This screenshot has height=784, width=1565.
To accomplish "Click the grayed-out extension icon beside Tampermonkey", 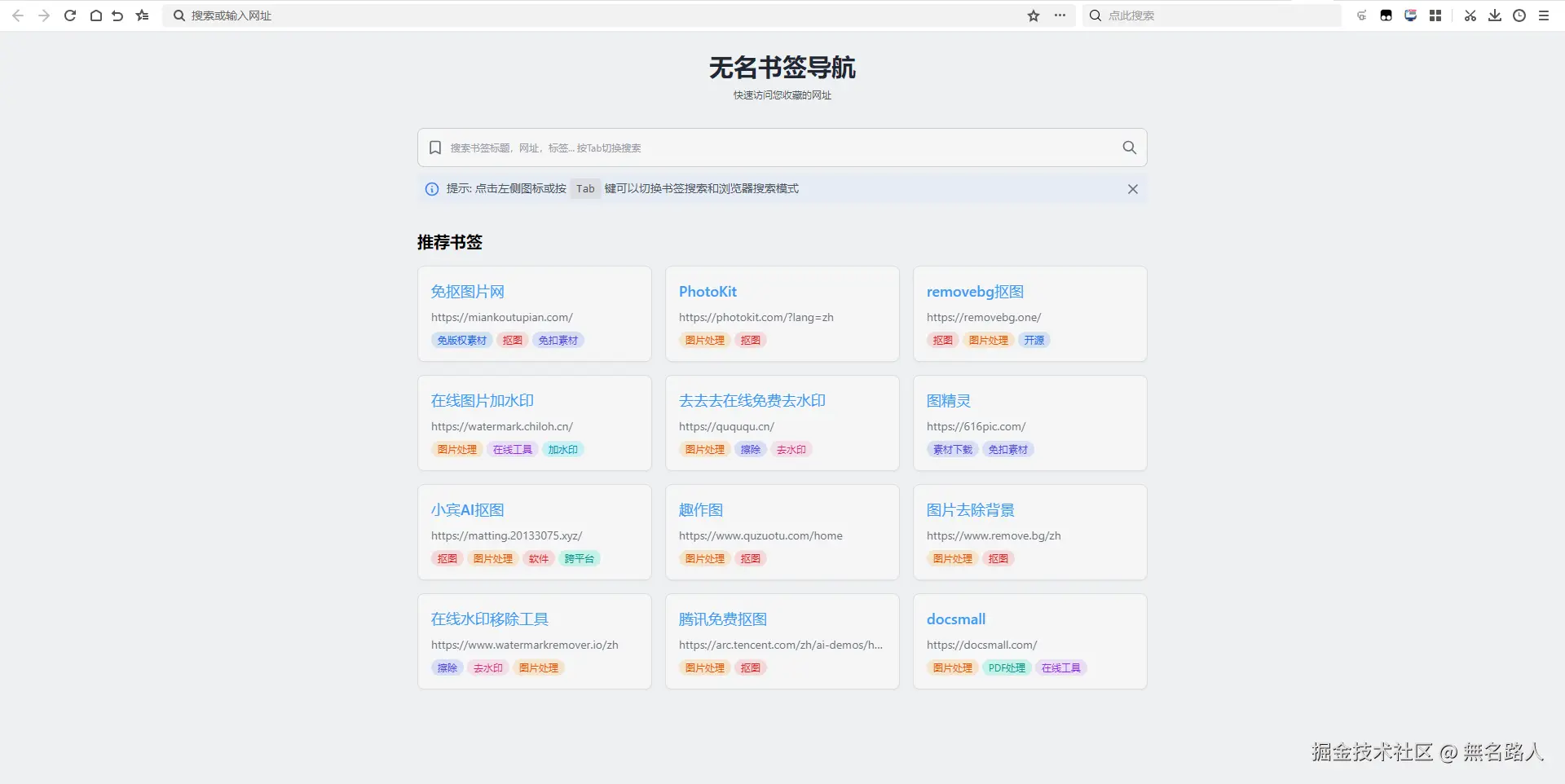I will click(x=1361, y=15).
